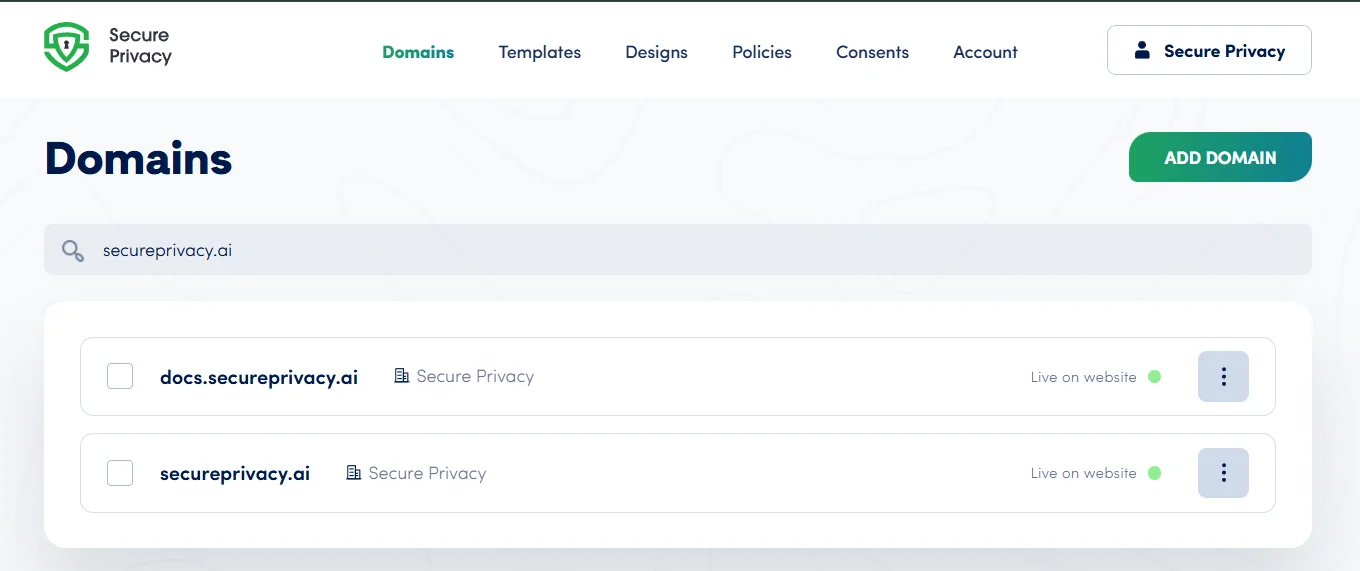Open the secureprivacy.ai domain entry
1360x571 pixels.
click(235, 474)
